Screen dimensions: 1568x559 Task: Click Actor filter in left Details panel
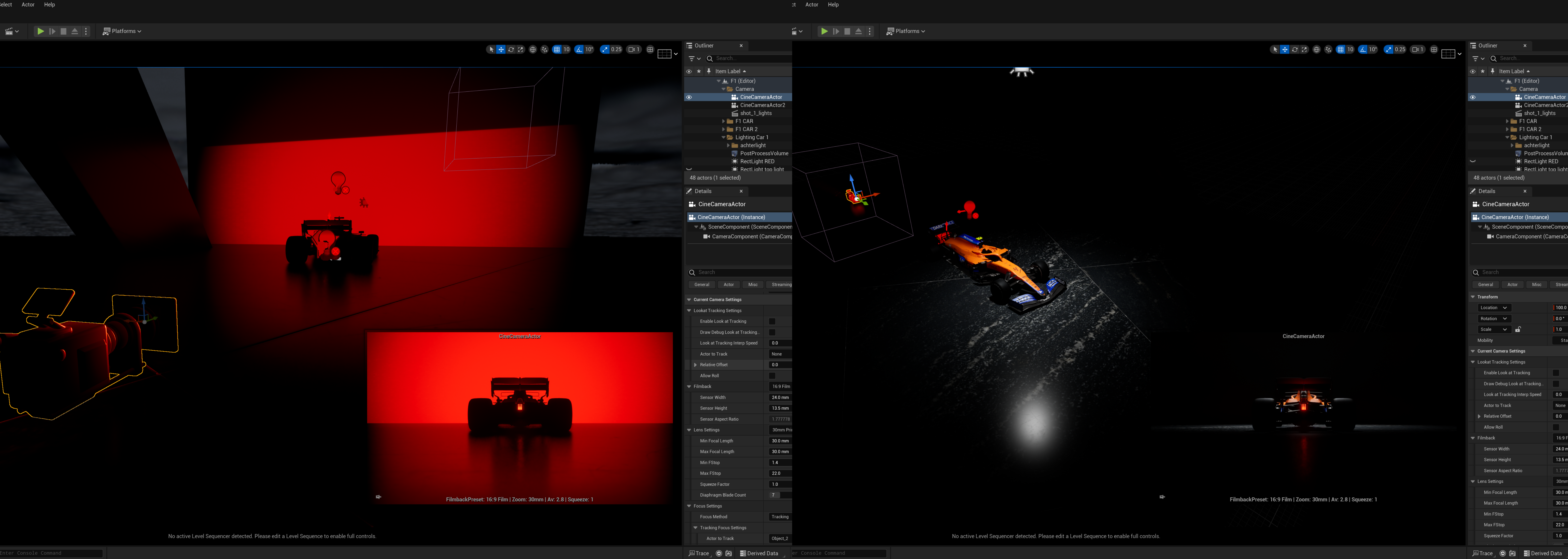click(x=729, y=284)
